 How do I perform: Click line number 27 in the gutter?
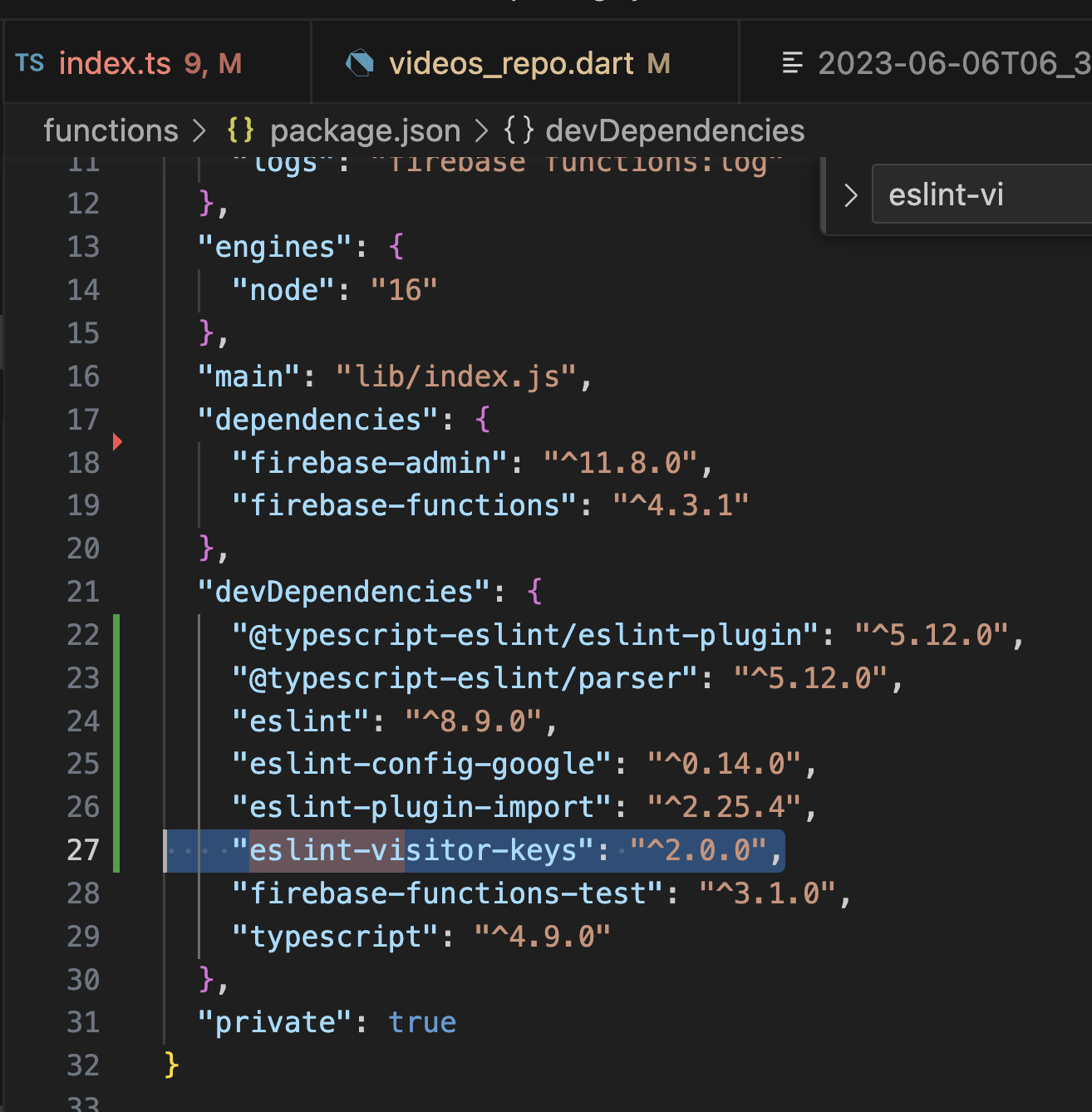coord(83,850)
